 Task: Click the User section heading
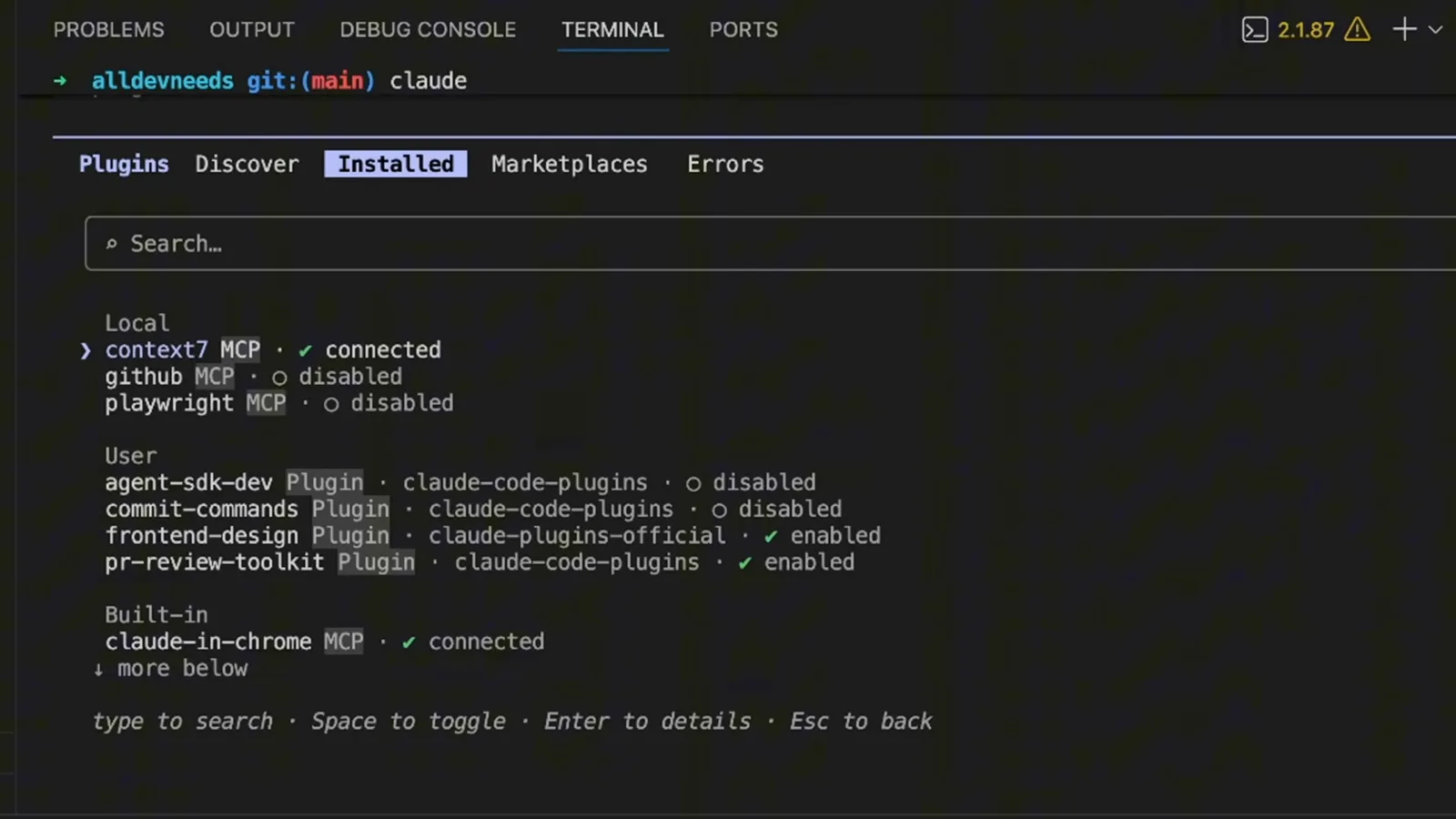click(x=130, y=456)
